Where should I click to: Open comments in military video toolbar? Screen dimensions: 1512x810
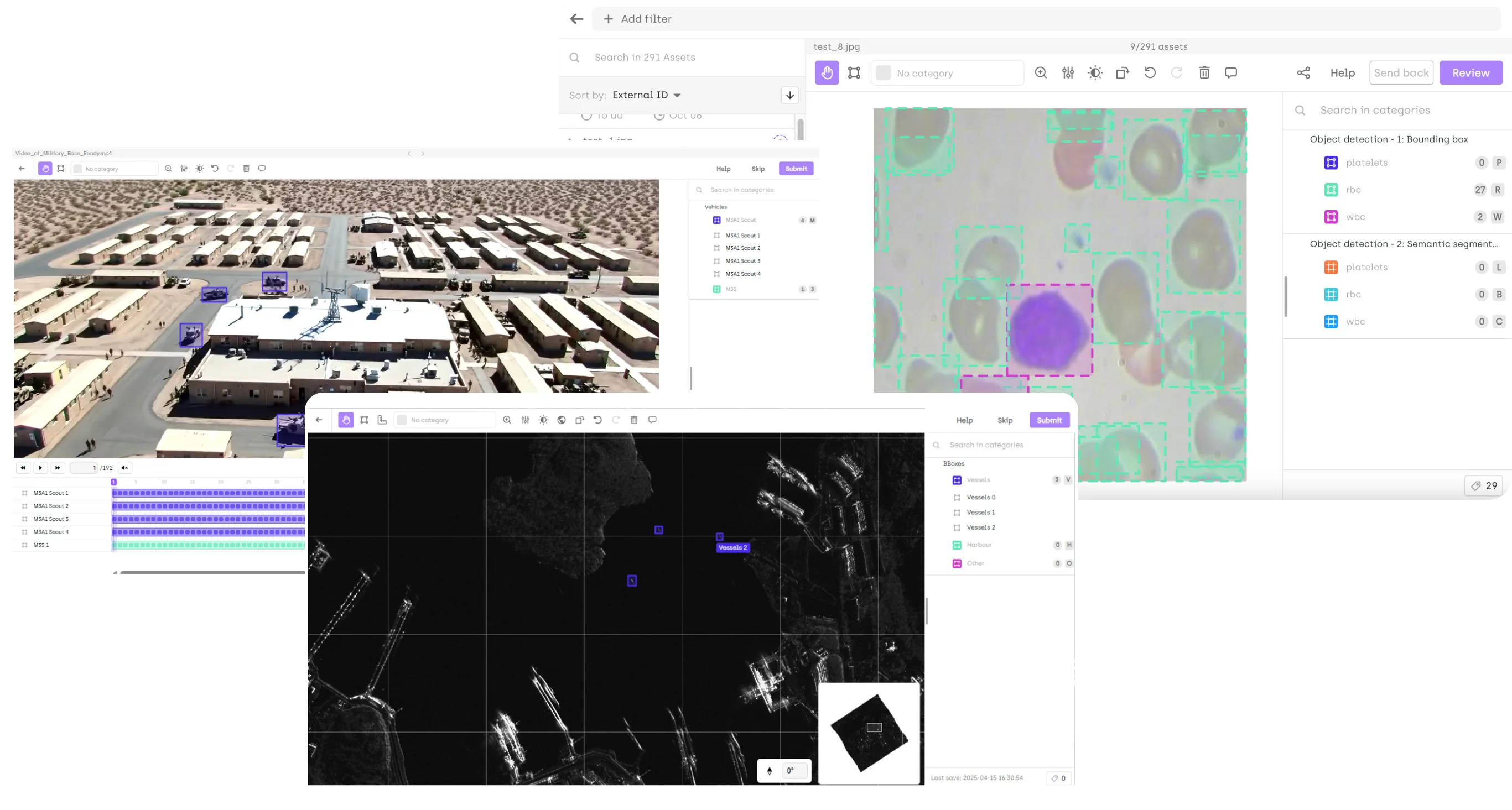click(x=262, y=168)
